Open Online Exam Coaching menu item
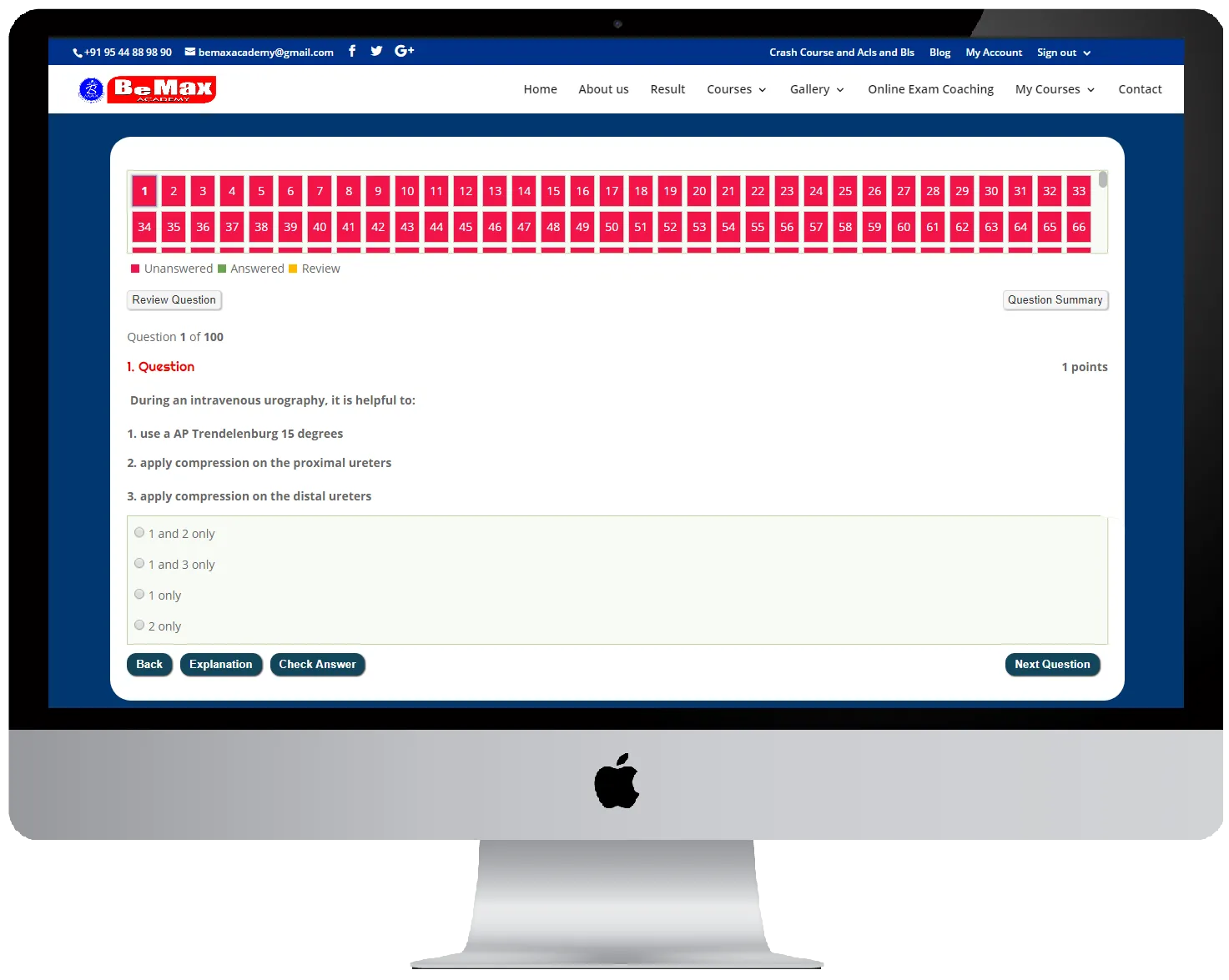This screenshot has width=1229, height=980. pos(930,89)
